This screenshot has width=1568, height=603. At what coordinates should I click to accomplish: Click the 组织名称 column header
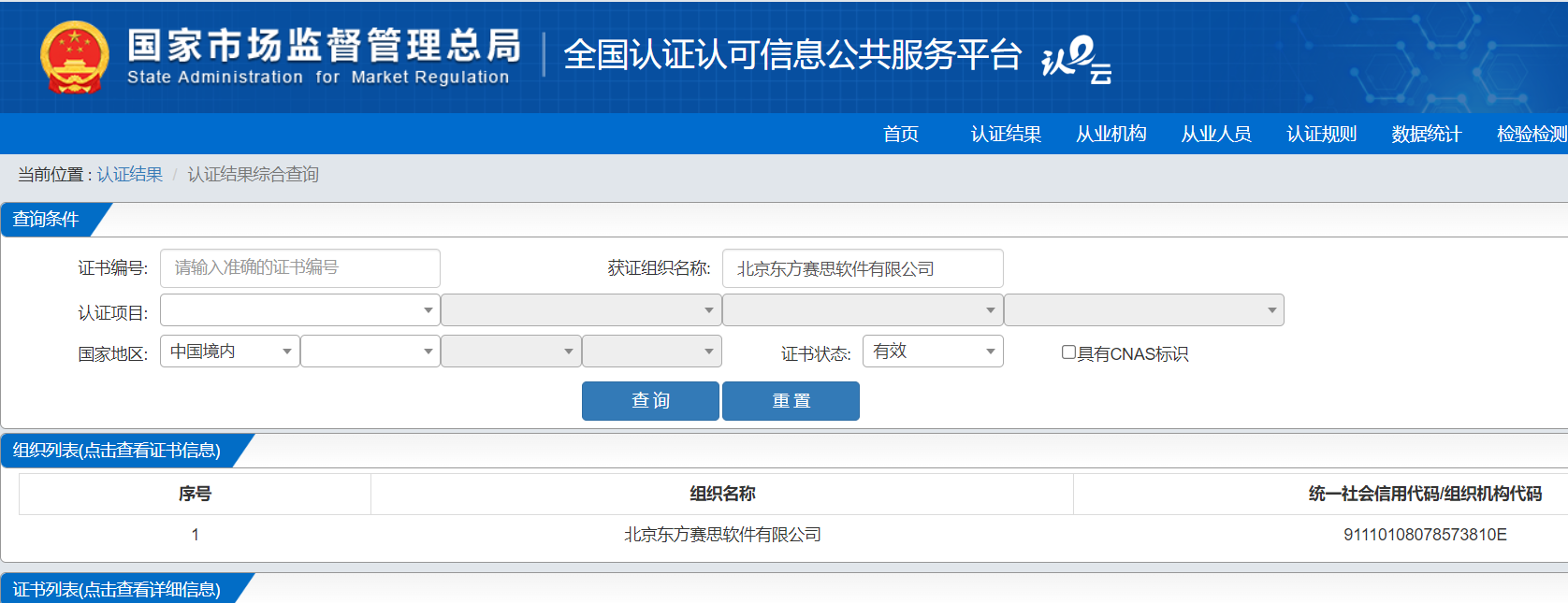[x=722, y=494]
